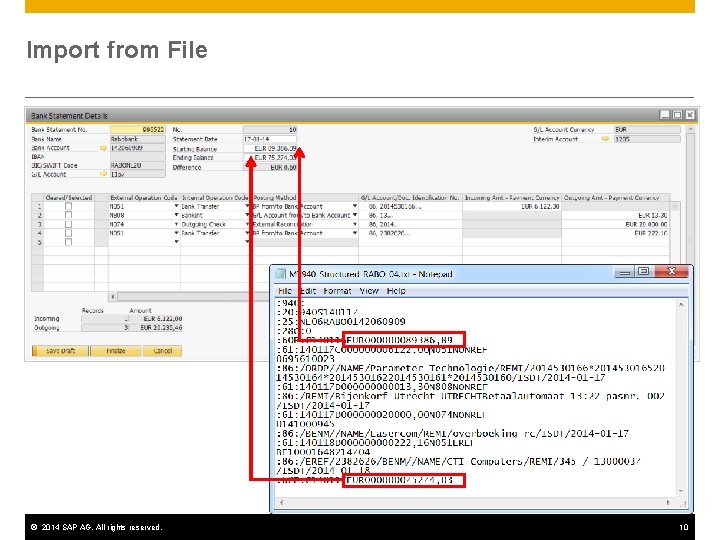Click the Bank Name field showing Rabobank
The height and width of the screenshot is (540, 720).
pyautogui.click(x=138, y=139)
